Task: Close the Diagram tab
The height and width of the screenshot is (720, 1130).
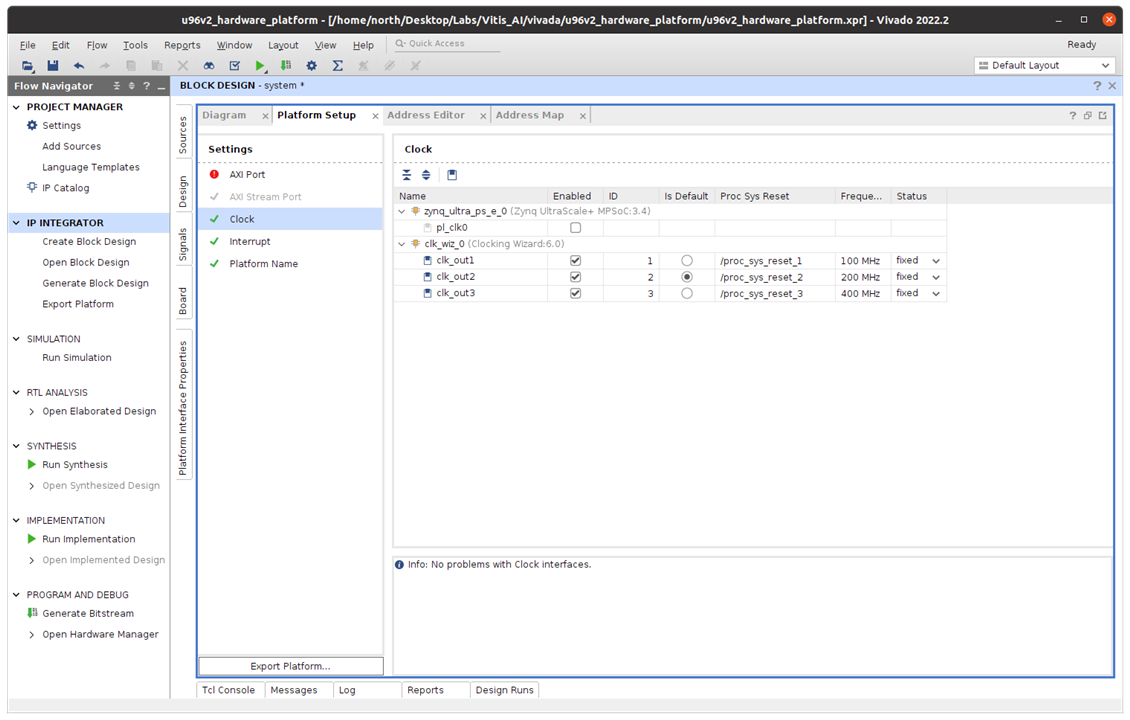Action: (x=265, y=116)
